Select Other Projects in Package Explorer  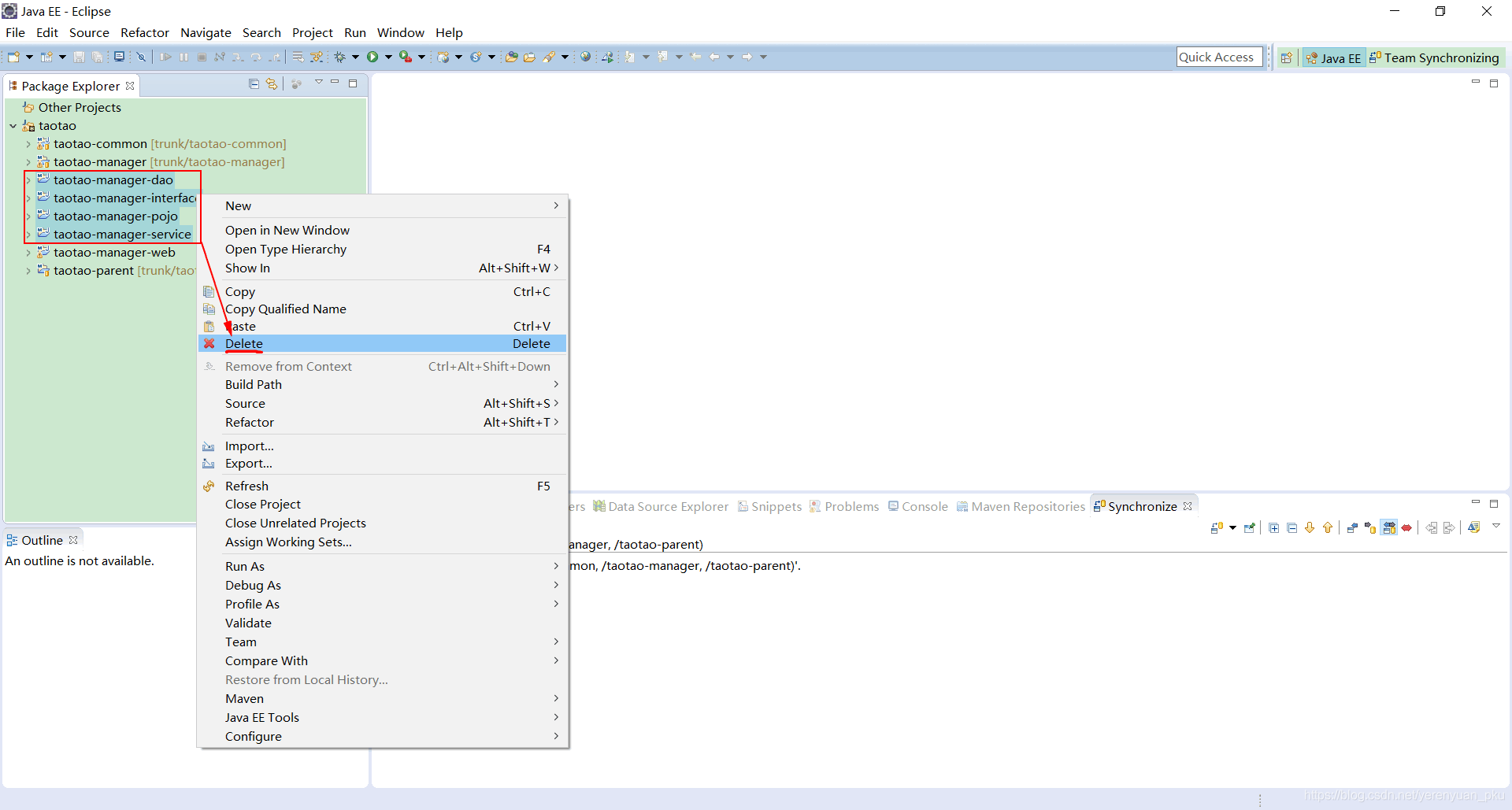point(80,108)
